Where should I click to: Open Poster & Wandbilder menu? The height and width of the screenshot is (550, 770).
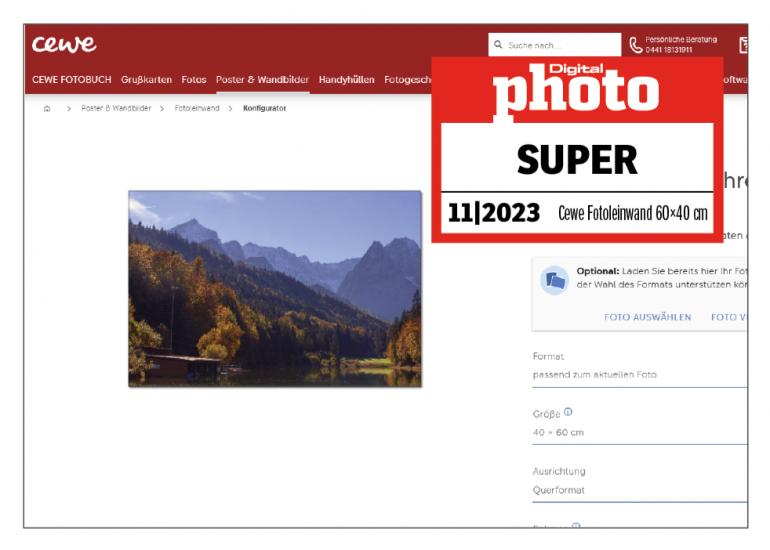click(x=262, y=80)
